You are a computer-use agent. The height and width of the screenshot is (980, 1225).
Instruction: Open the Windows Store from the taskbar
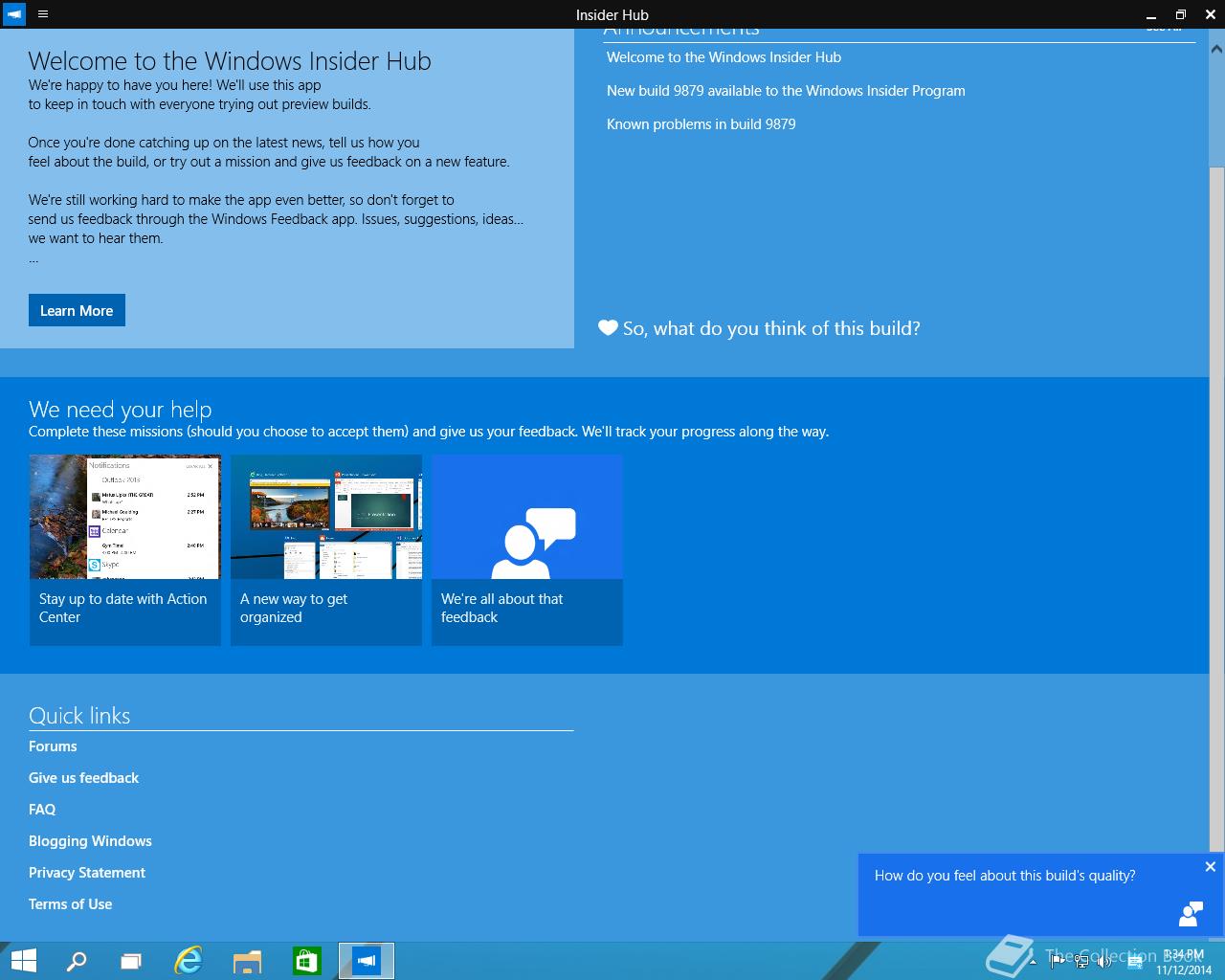(x=306, y=961)
